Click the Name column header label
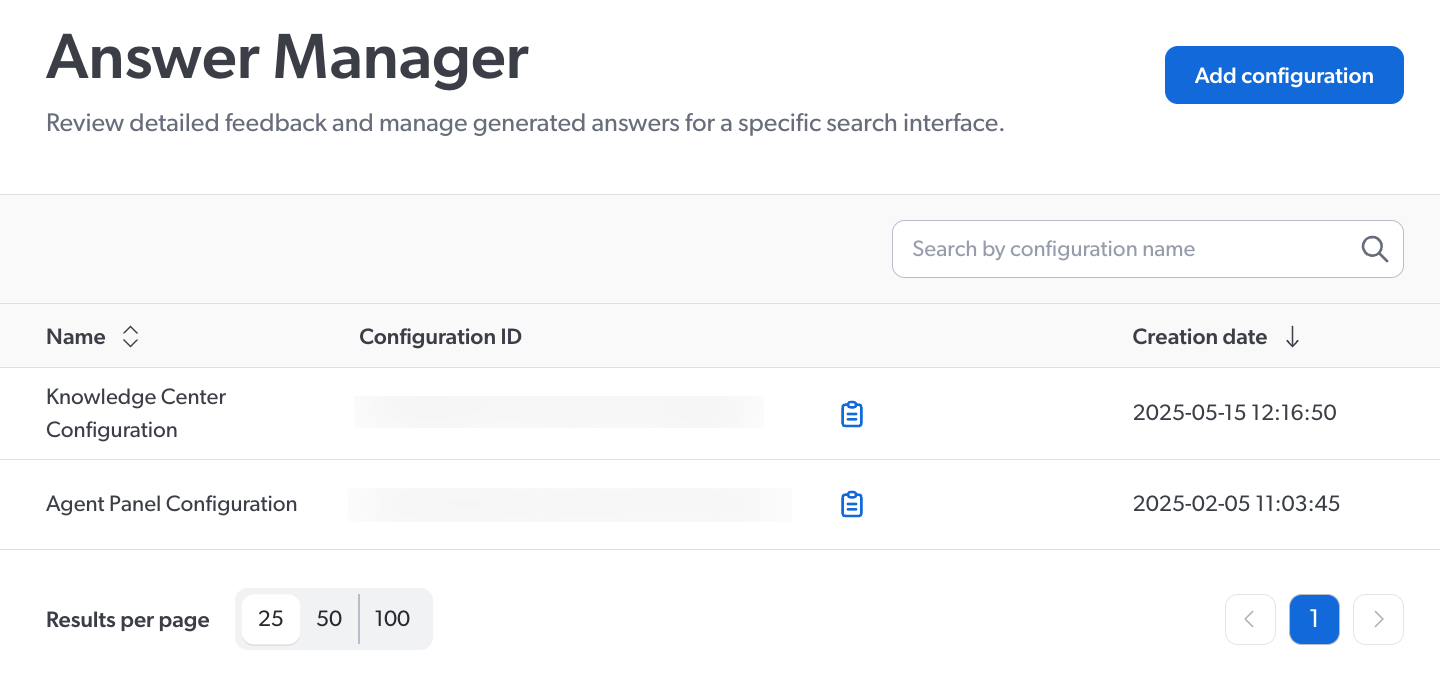Viewport: 1440px width, 678px height. click(76, 337)
